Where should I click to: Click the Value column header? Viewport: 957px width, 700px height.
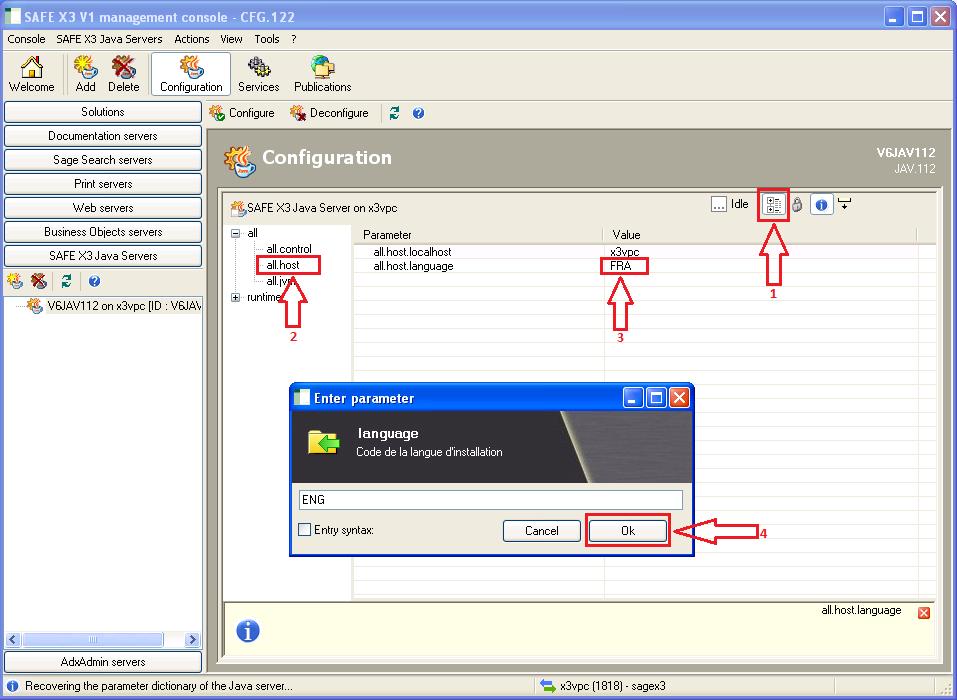click(x=760, y=235)
